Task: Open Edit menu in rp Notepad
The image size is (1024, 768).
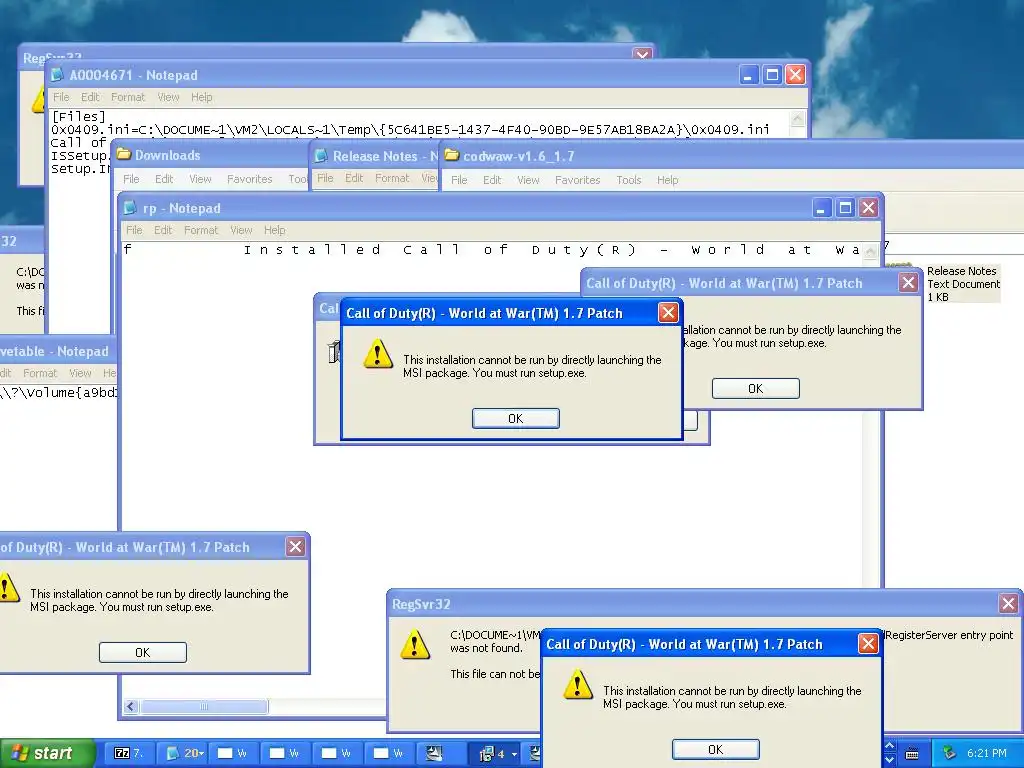Action: point(163,231)
